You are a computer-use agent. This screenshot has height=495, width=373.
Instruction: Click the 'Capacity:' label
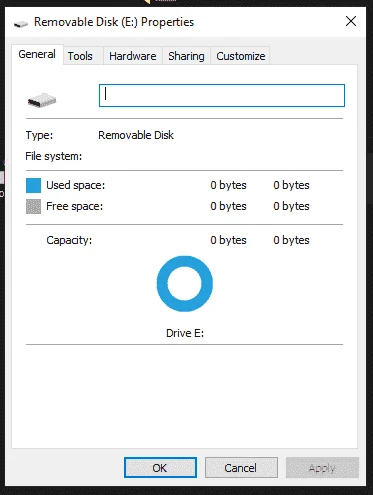[69, 240]
